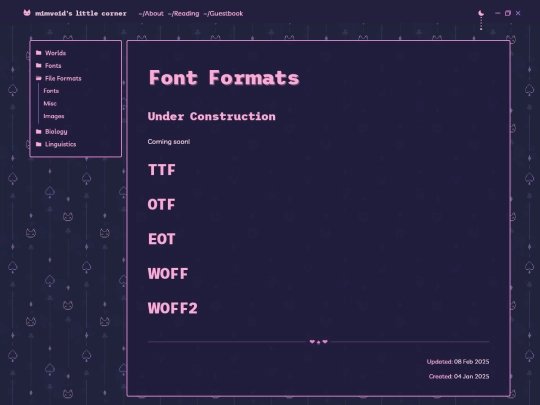The image size is (540, 405).
Task: Click the Under Construction heading
Action: pyautogui.click(x=211, y=116)
